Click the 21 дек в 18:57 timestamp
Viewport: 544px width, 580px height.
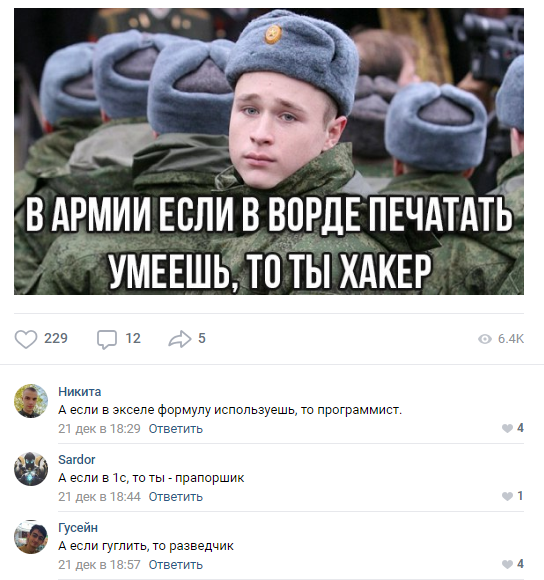pyautogui.click(x=99, y=565)
